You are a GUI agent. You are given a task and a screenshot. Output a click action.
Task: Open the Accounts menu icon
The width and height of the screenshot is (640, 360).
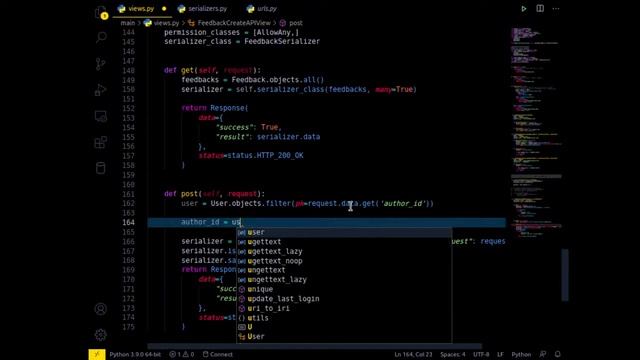pyautogui.click(x=100, y=309)
